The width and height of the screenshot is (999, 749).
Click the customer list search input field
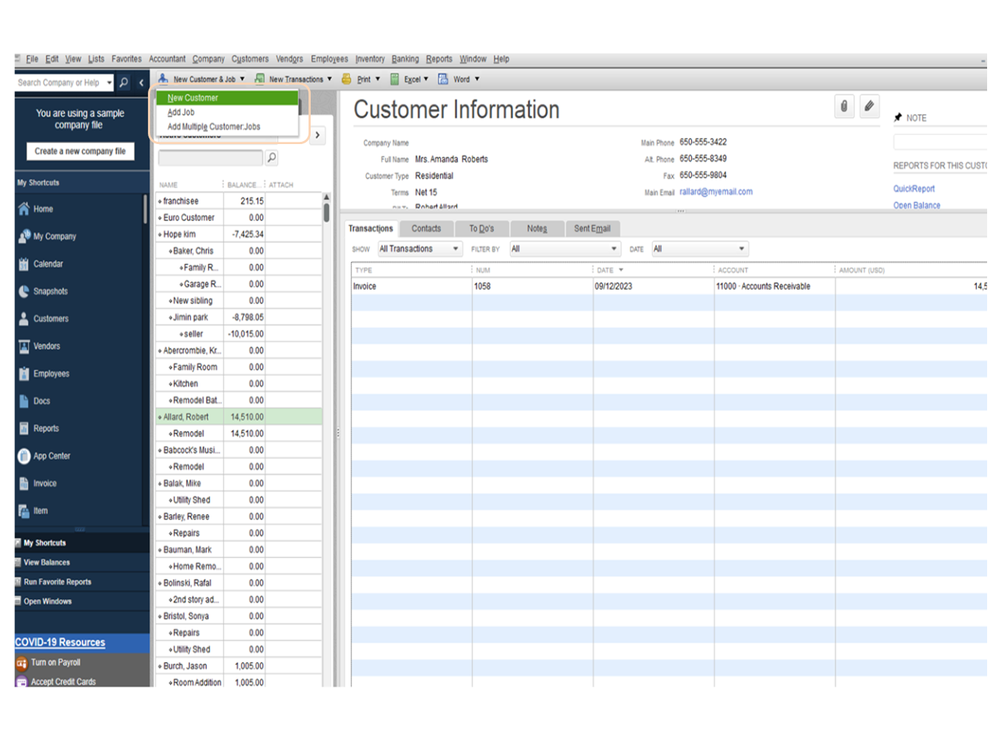tap(210, 157)
